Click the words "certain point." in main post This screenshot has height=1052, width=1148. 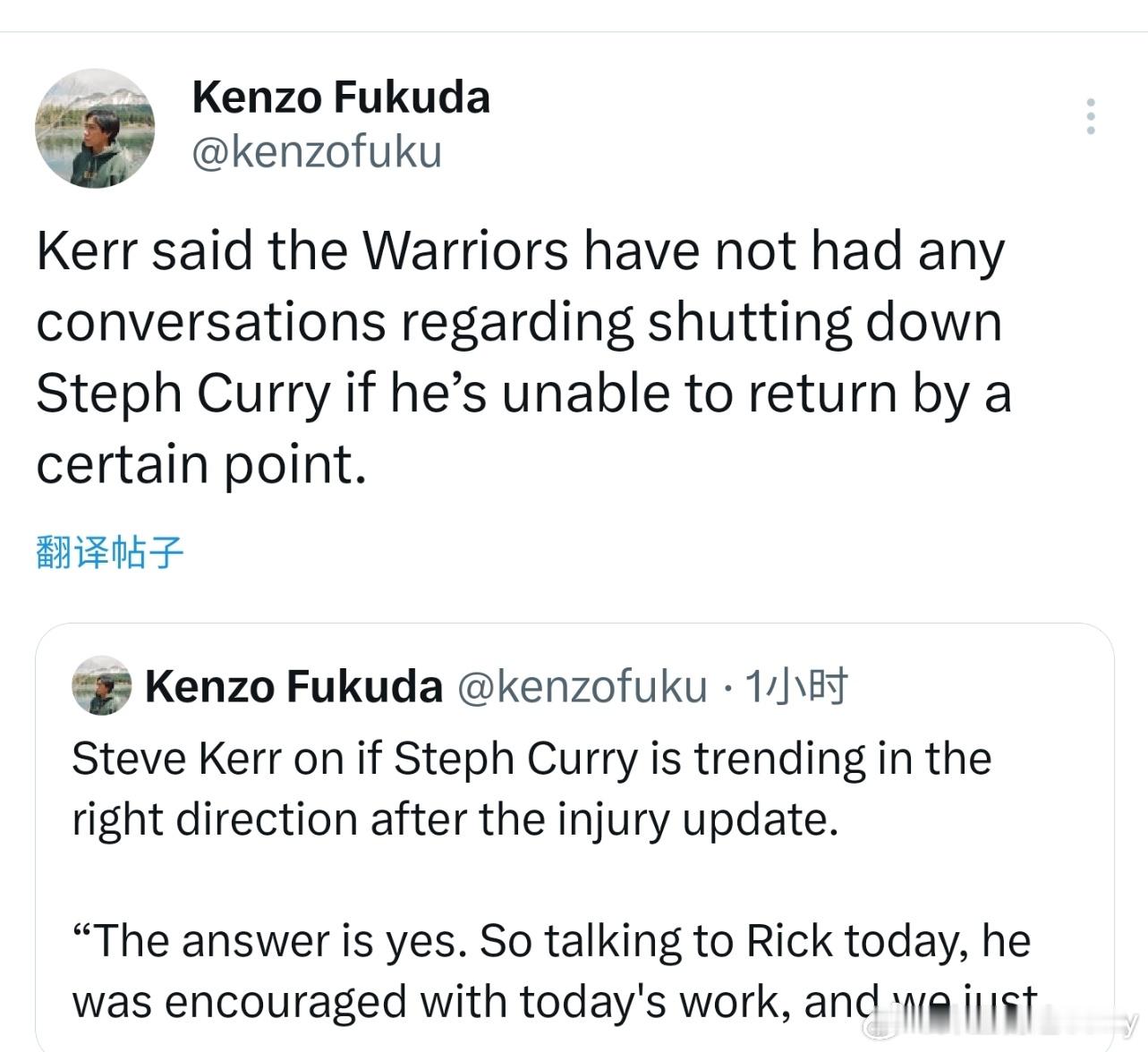coord(201,464)
